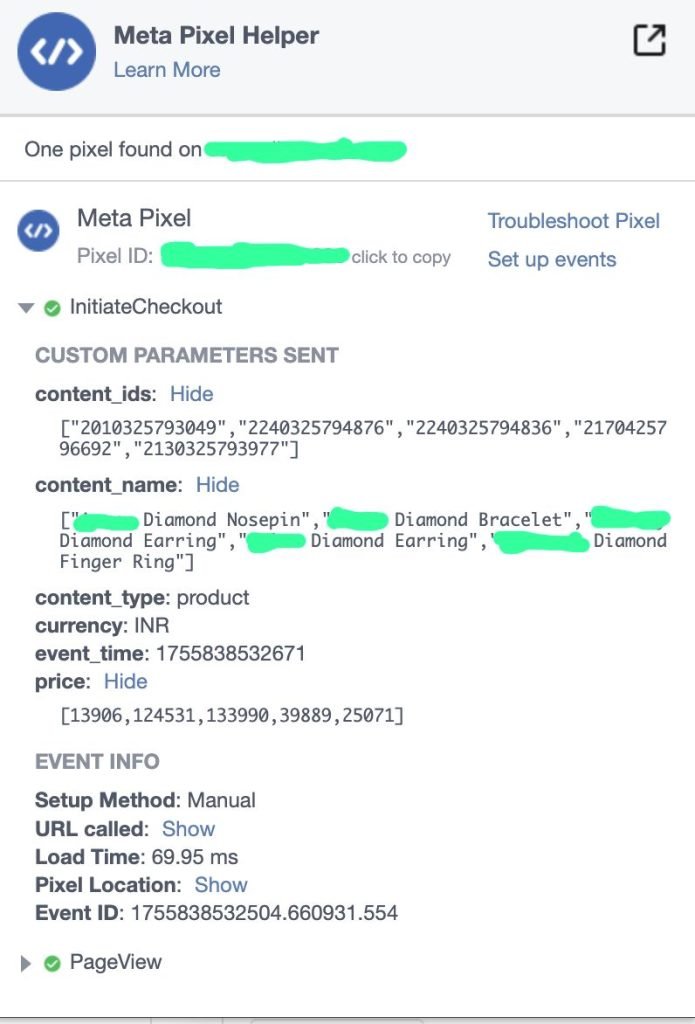Select the InitiateCheckout event label
Image resolution: width=695 pixels, height=1024 pixels.
click(x=146, y=306)
